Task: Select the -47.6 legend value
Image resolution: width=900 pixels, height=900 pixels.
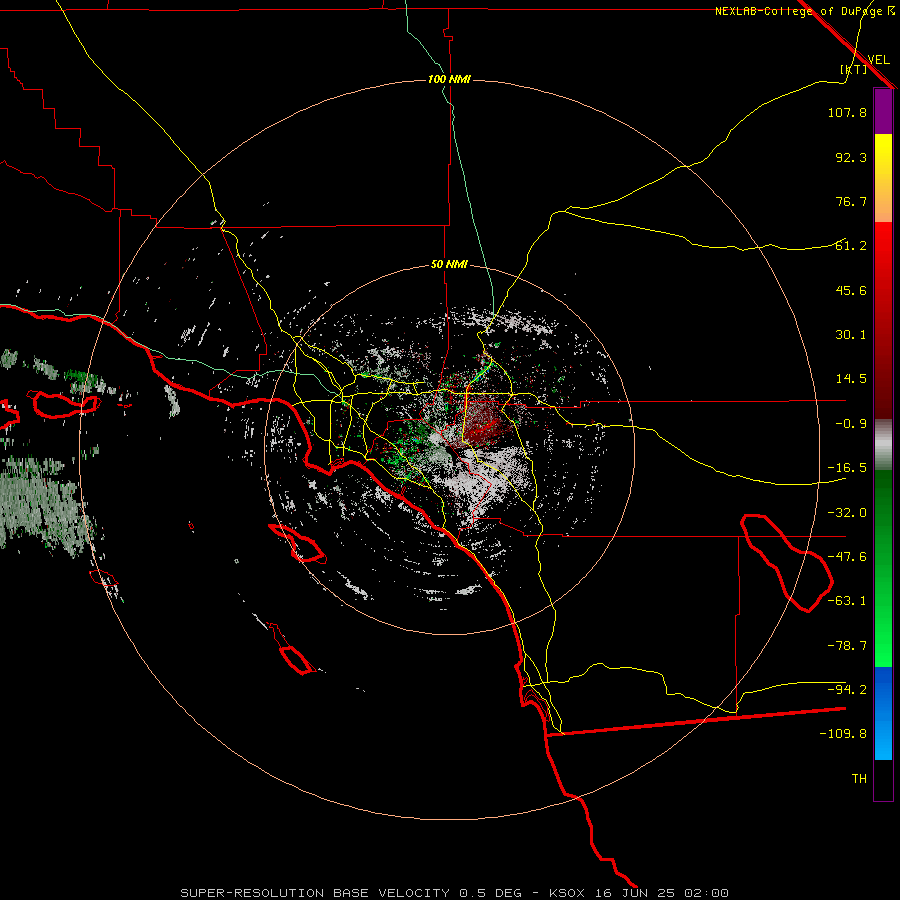Action: tap(847, 557)
